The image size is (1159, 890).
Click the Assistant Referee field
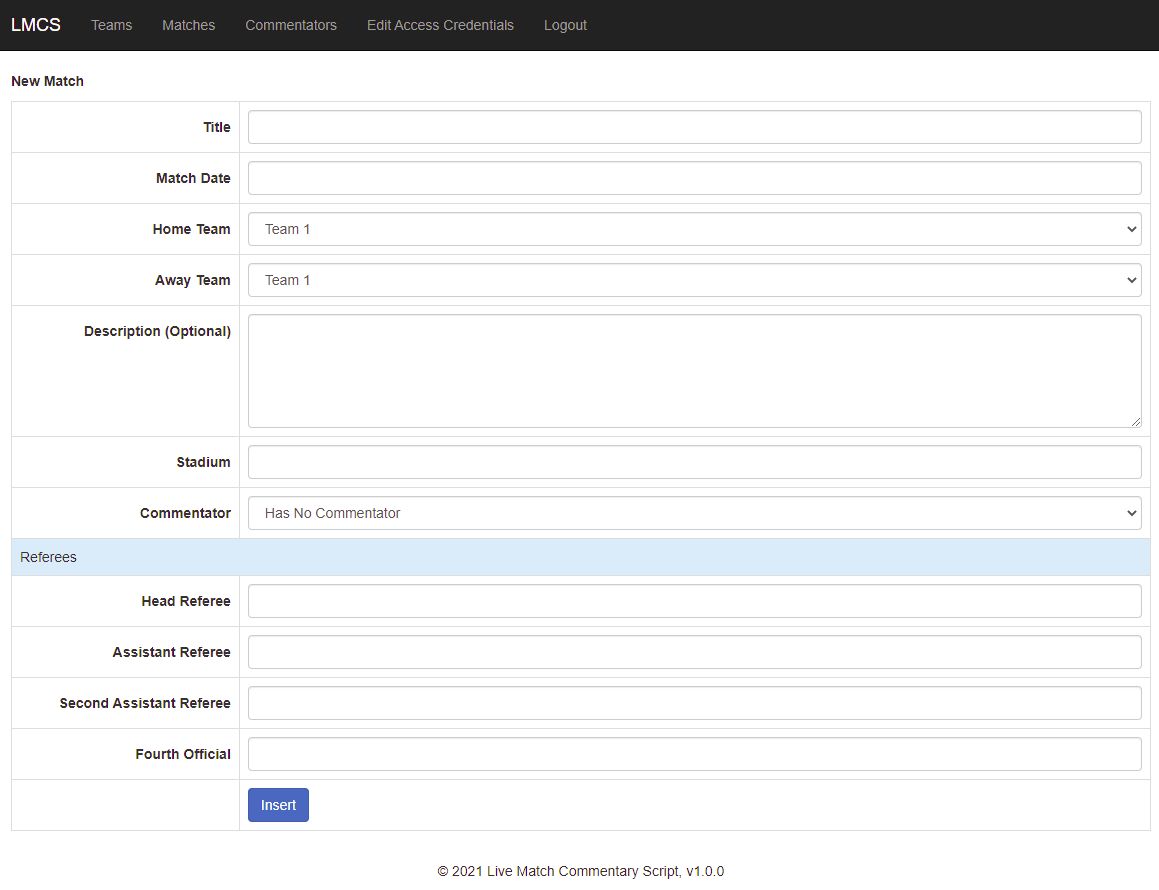pos(694,652)
